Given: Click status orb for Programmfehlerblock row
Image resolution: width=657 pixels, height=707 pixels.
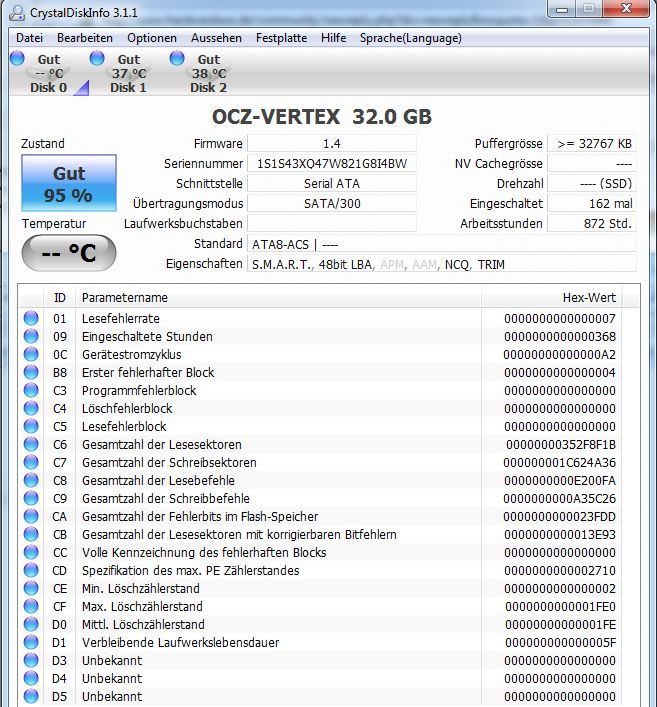Looking at the screenshot, I should (x=31, y=390).
